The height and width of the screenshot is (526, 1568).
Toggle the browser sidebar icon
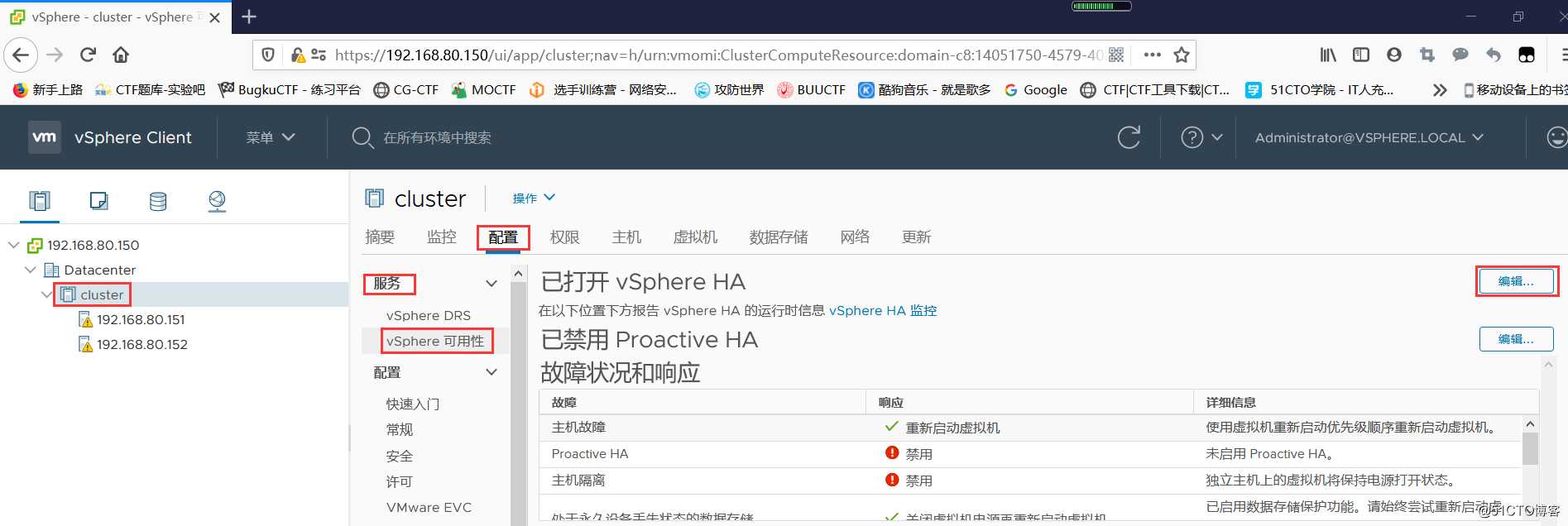(x=1361, y=55)
